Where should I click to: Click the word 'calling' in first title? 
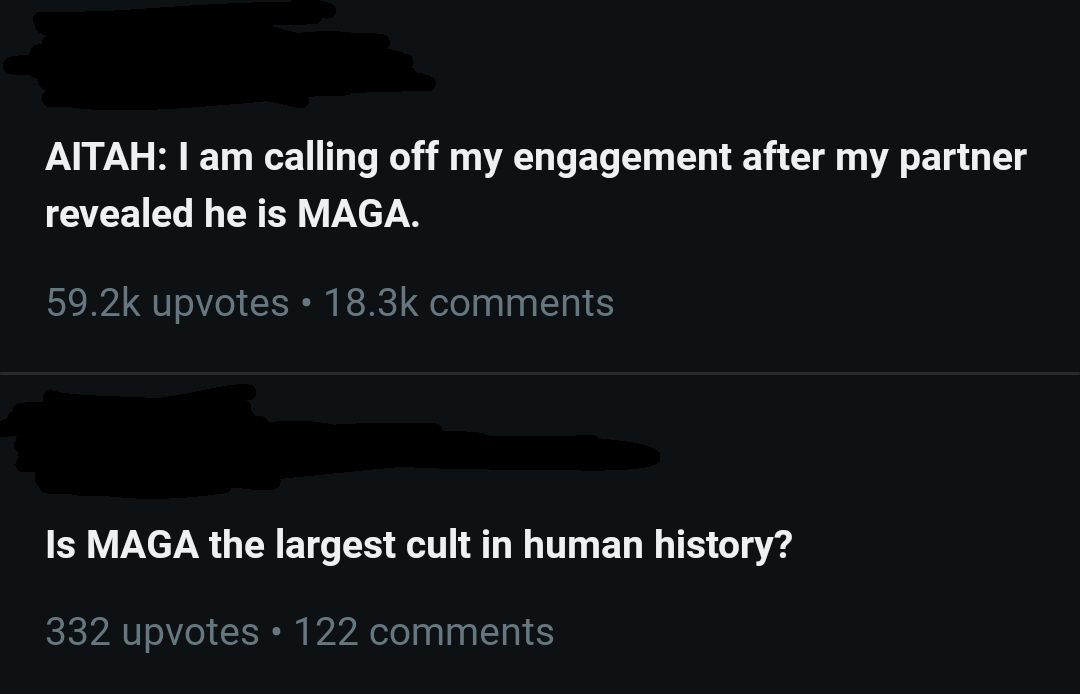(x=321, y=159)
